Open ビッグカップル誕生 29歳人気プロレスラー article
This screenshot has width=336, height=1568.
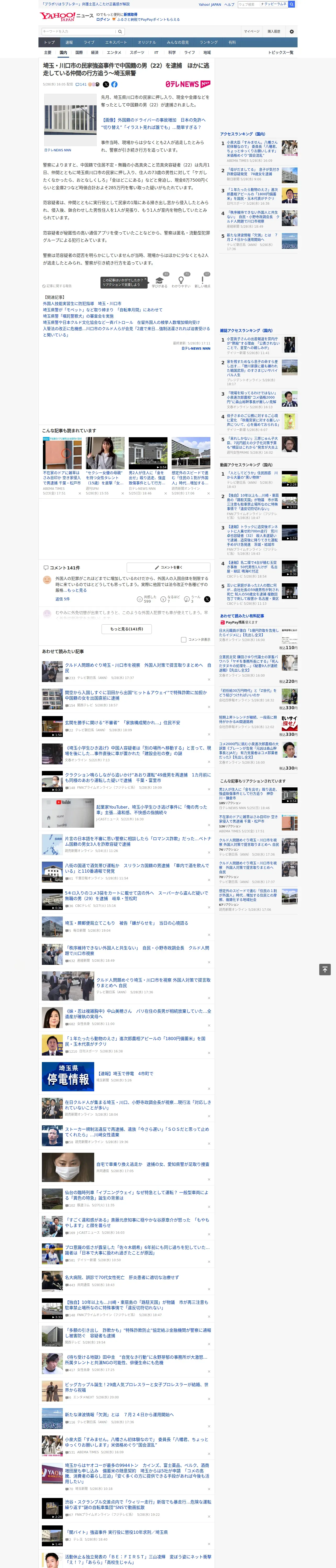coord(137,1387)
